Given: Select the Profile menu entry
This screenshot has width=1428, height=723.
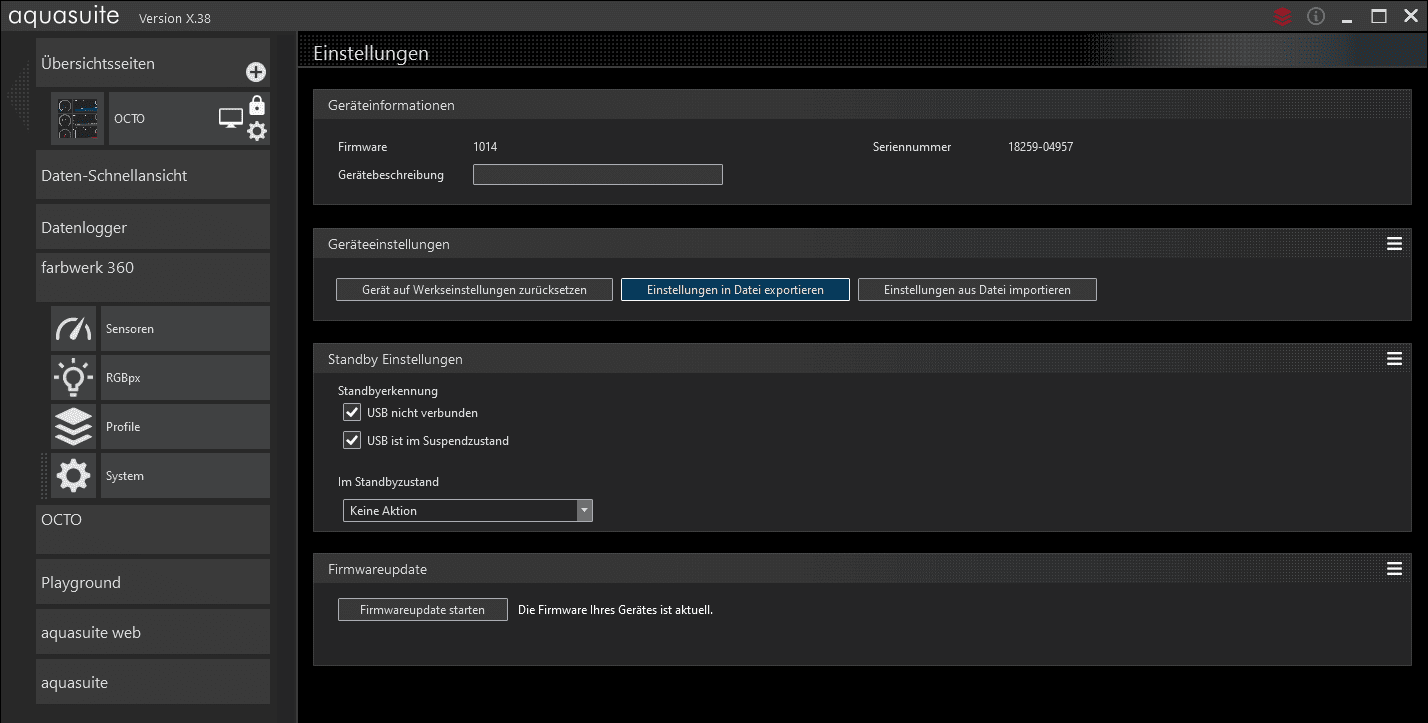Looking at the screenshot, I should [185, 427].
